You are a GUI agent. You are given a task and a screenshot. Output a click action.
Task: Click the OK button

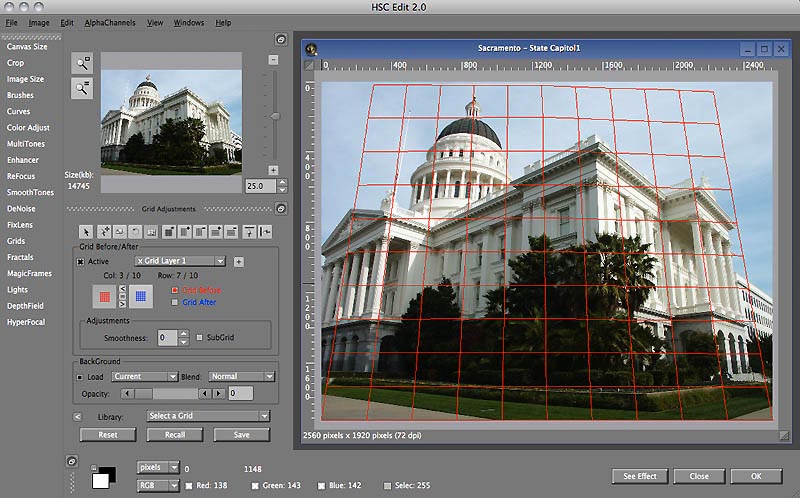tap(756, 476)
